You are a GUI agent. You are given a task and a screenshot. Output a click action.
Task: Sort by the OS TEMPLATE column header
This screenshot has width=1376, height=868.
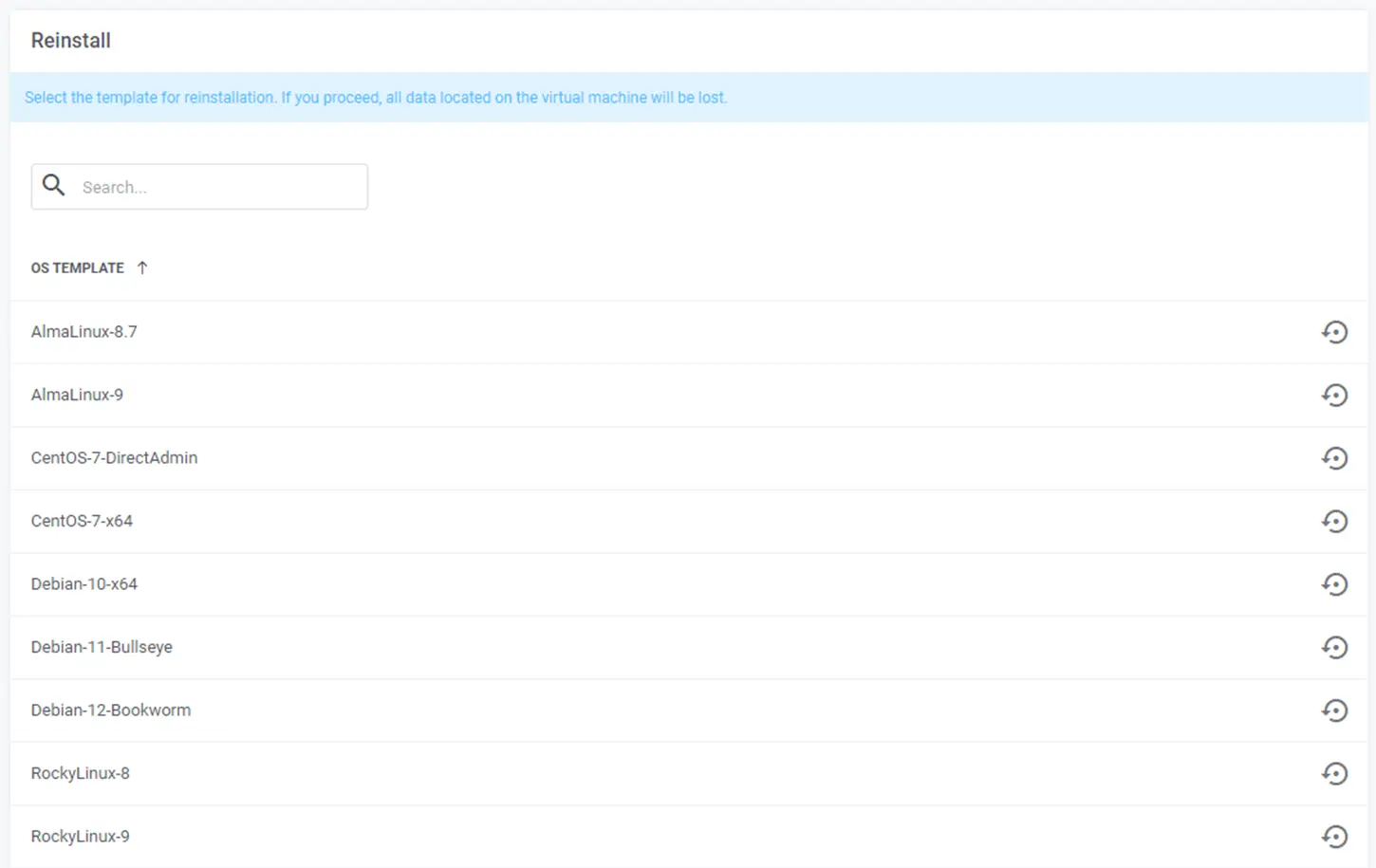78,268
